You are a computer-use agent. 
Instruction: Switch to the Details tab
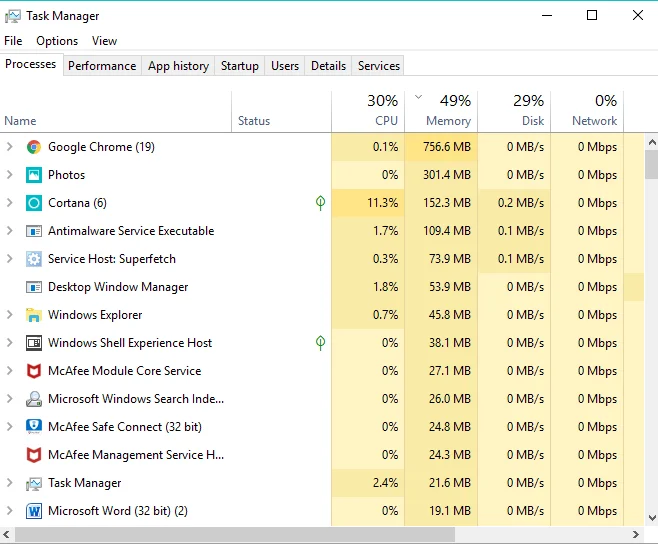click(x=328, y=66)
